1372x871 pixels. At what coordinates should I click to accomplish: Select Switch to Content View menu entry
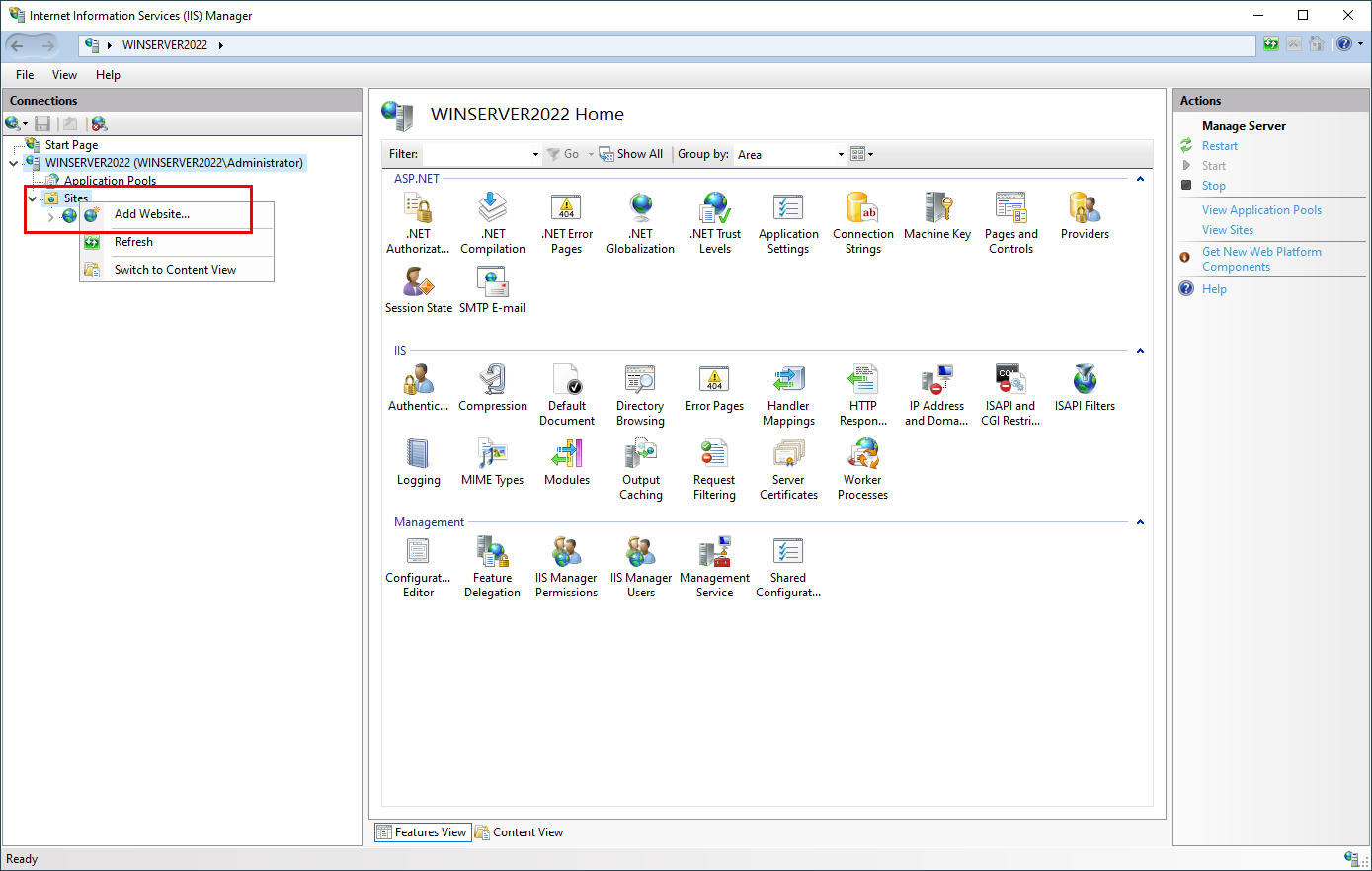[x=176, y=270]
